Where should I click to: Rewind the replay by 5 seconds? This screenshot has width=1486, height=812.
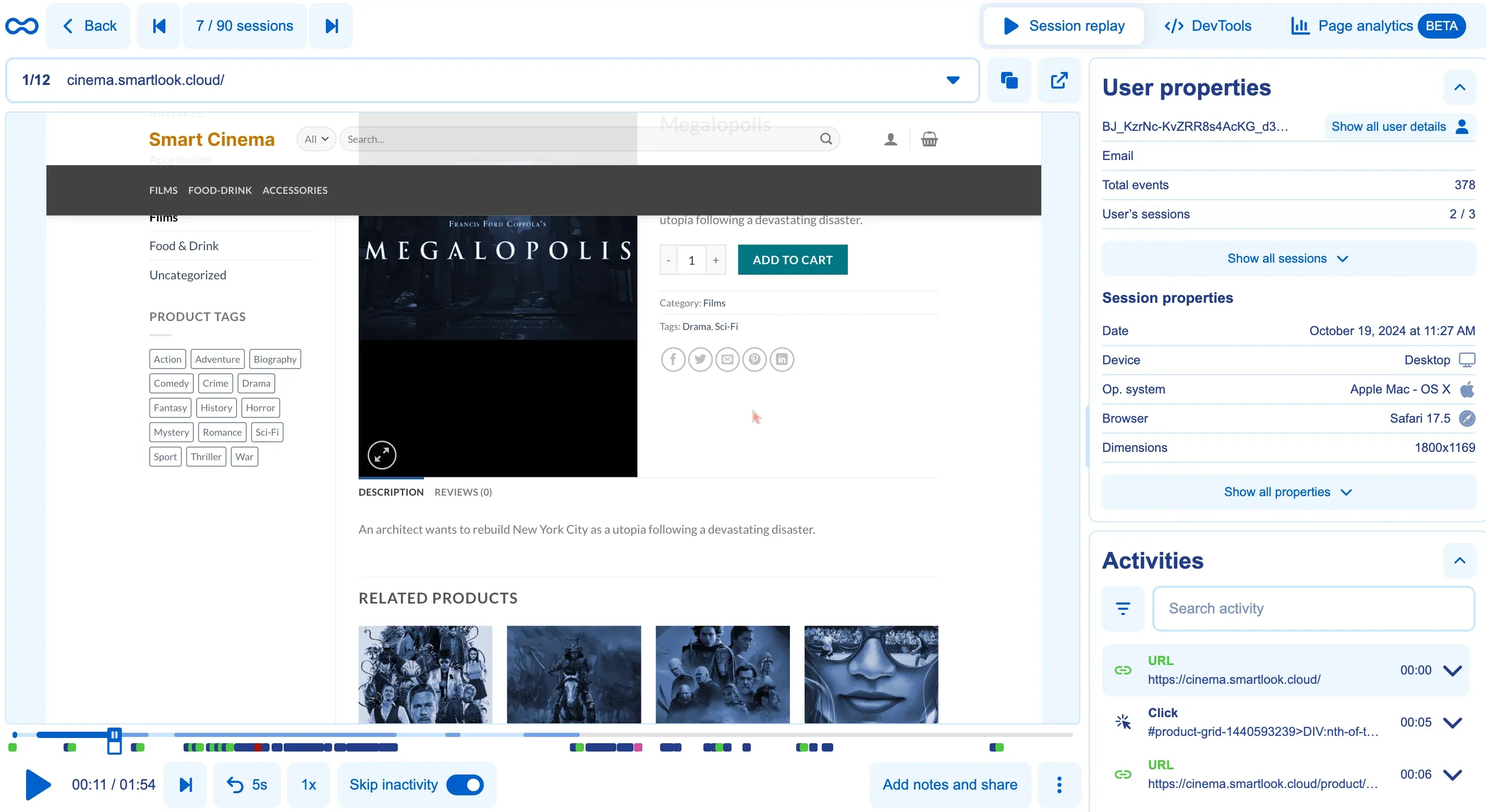click(x=247, y=784)
